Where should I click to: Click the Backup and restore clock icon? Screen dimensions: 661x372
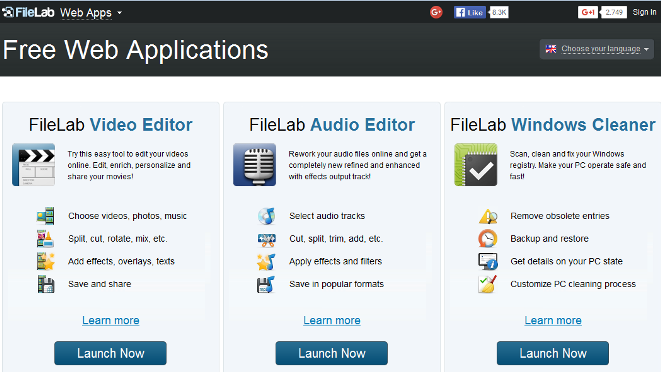487,239
